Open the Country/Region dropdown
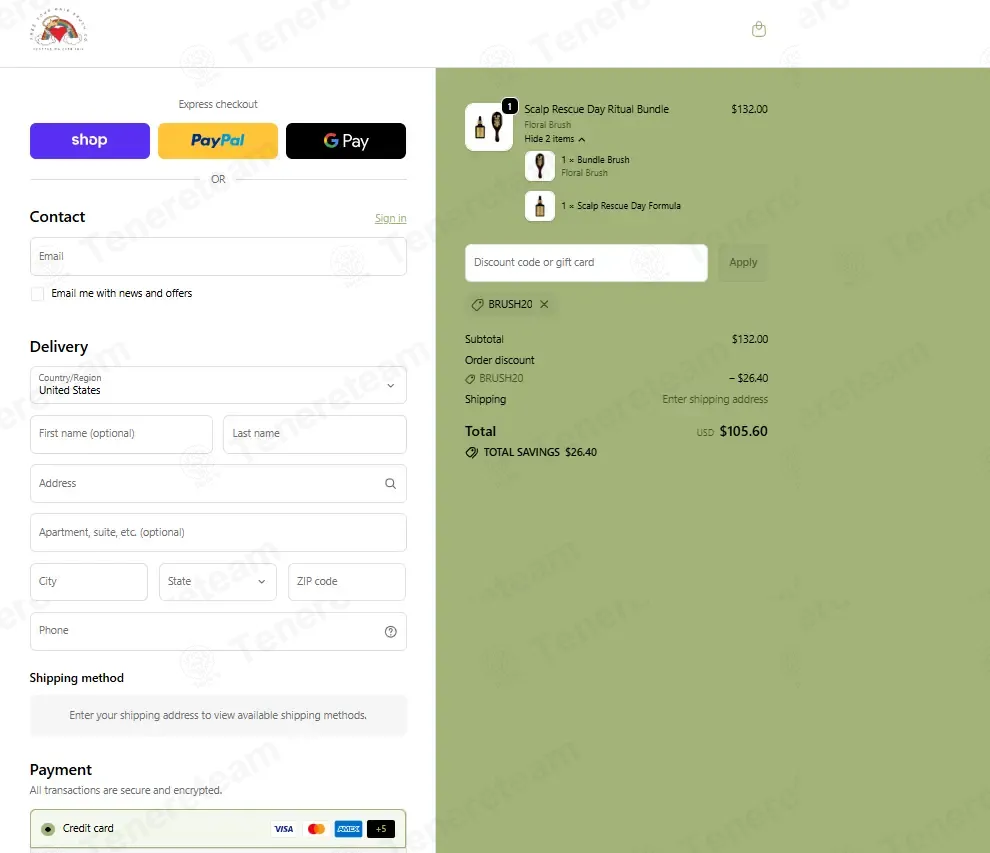The width and height of the screenshot is (990, 853). tap(218, 385)
